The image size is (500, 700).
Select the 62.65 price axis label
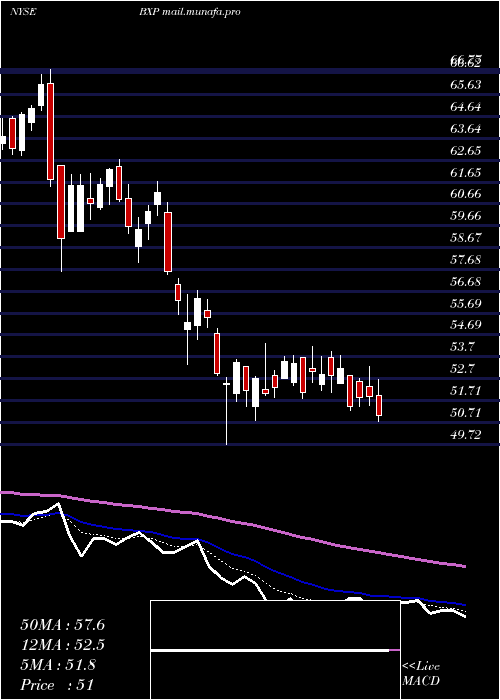466,150
